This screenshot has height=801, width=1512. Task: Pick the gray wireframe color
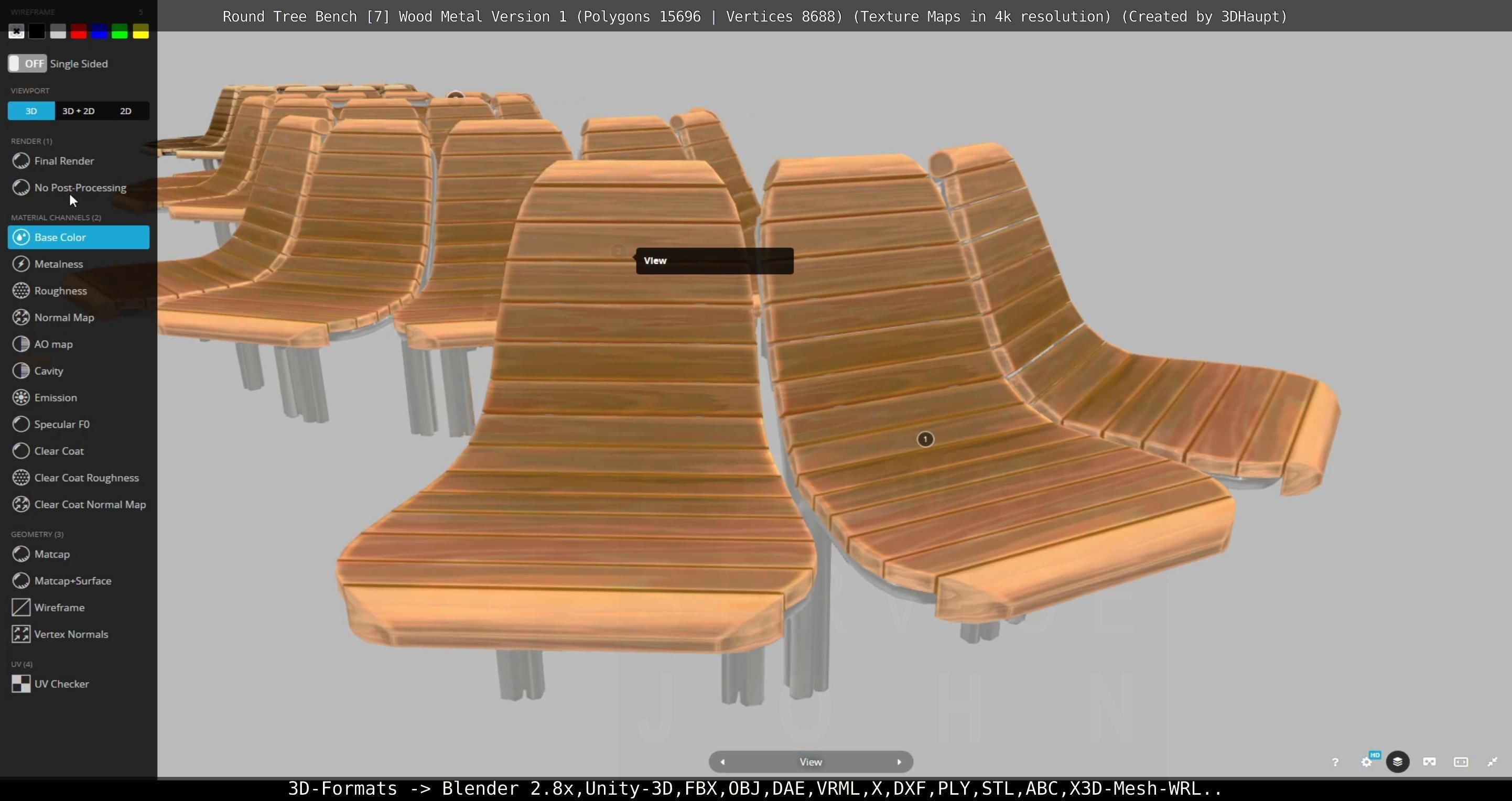(x=58, y=31)
